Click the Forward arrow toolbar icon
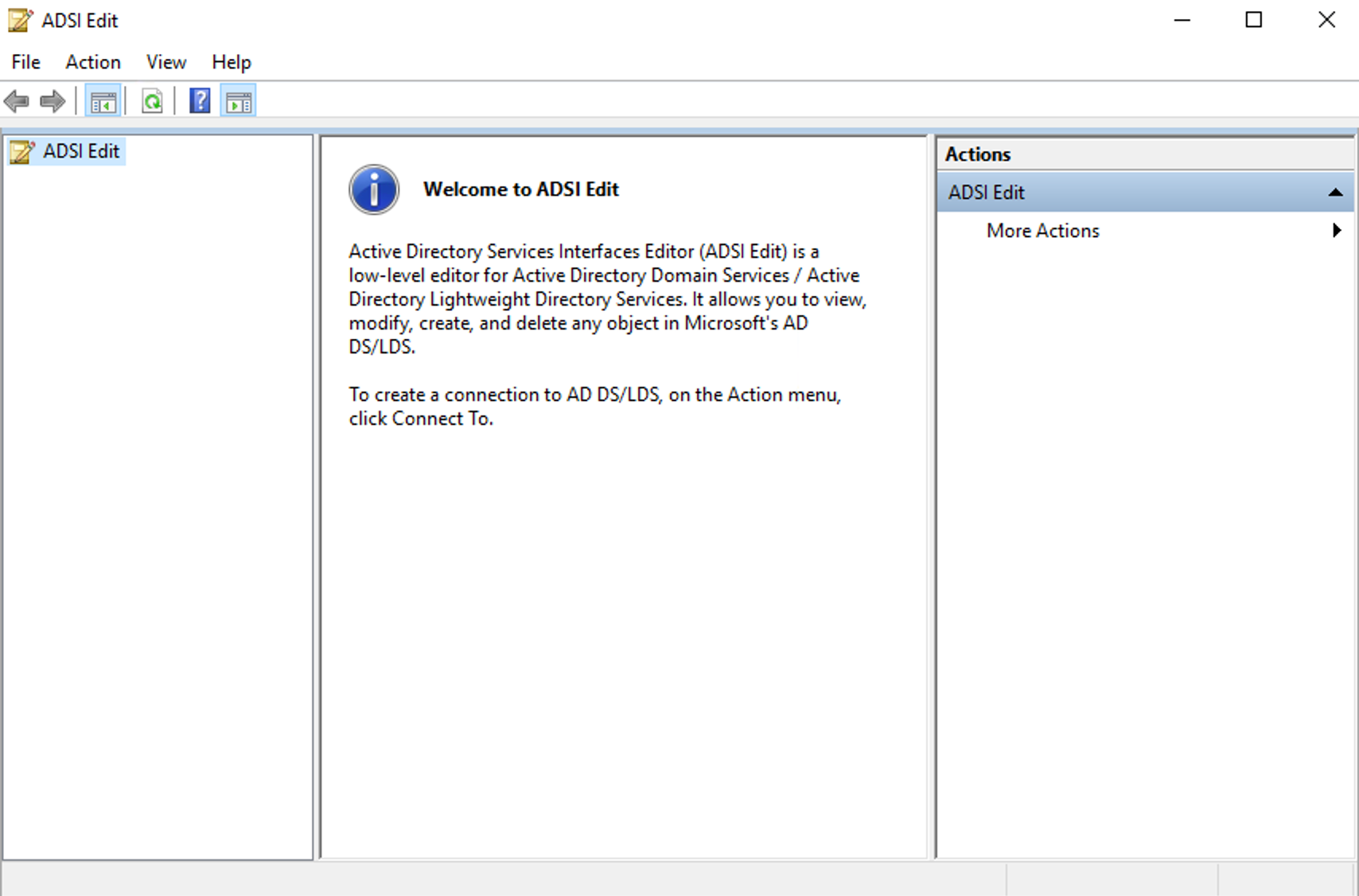1359x896 pixels. tap(53, 101)
